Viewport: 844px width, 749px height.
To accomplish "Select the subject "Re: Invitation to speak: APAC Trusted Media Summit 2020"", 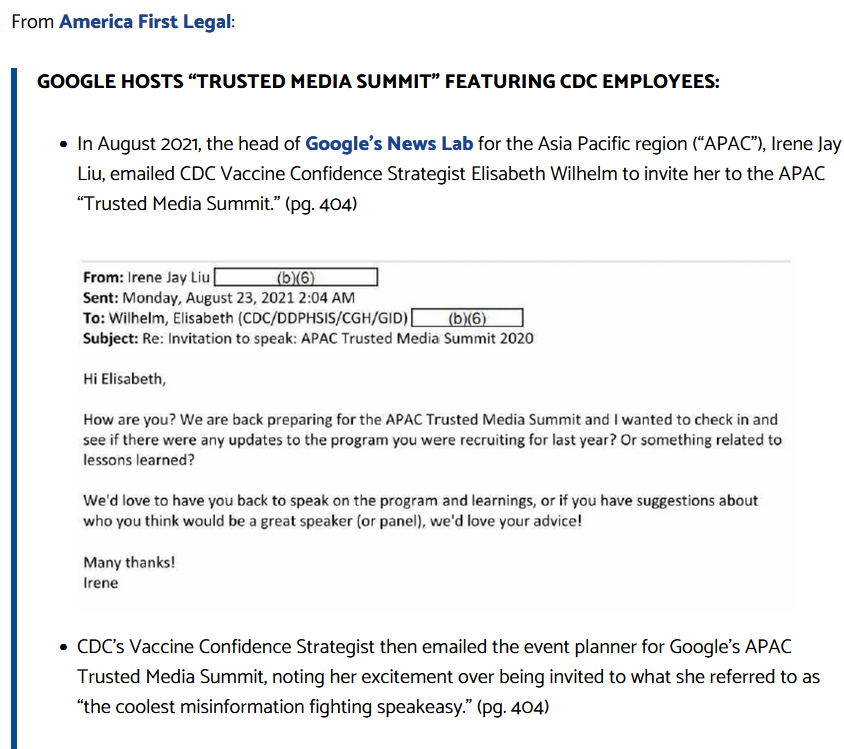I will [x=337, y=338].
